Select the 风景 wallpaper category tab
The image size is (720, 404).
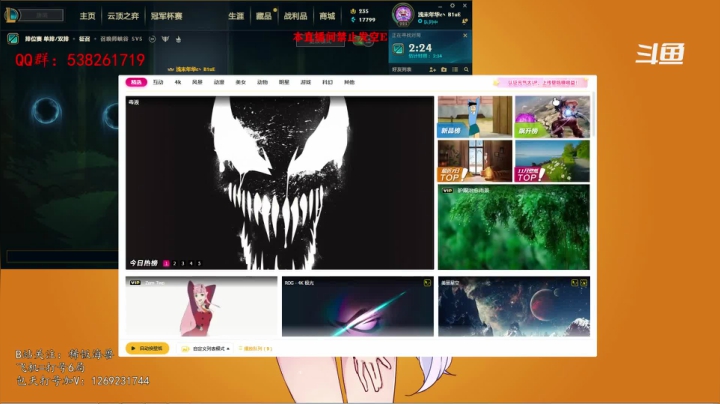197,82
